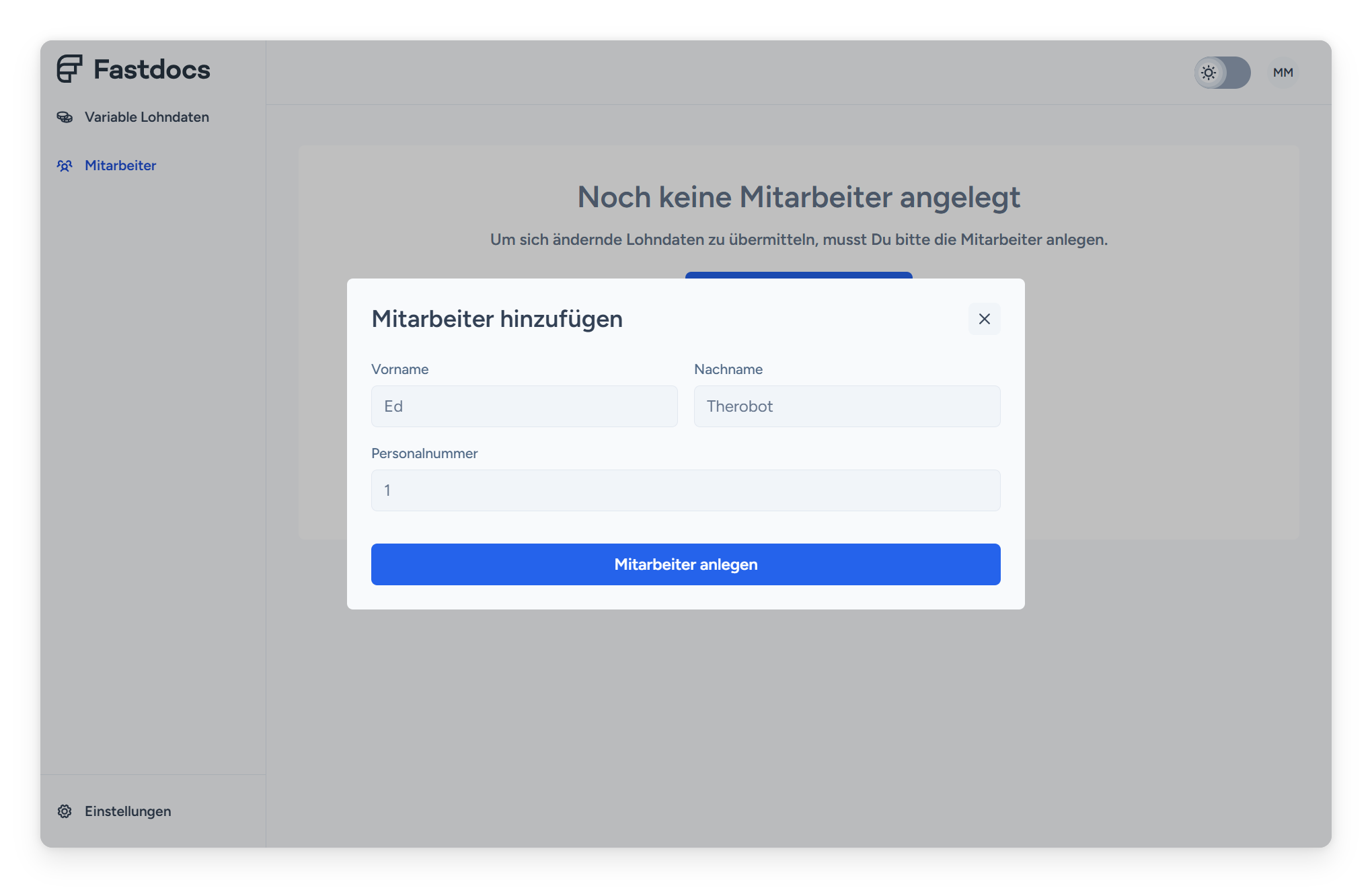
Task: Open Einstellungen via its text label
Action: (128, 811)
